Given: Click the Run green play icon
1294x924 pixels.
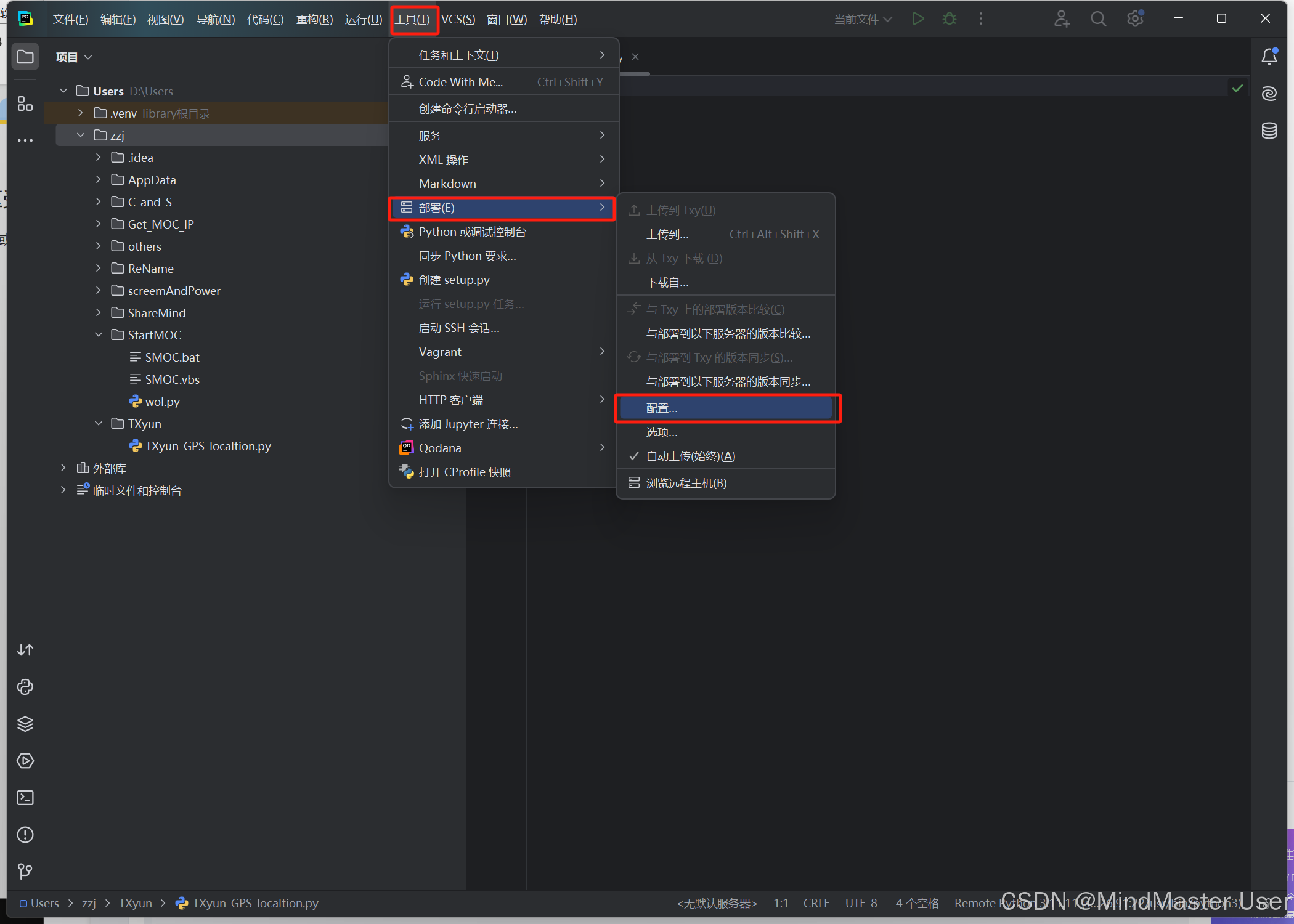Looking at the screenshot, I should click(918, 19).
